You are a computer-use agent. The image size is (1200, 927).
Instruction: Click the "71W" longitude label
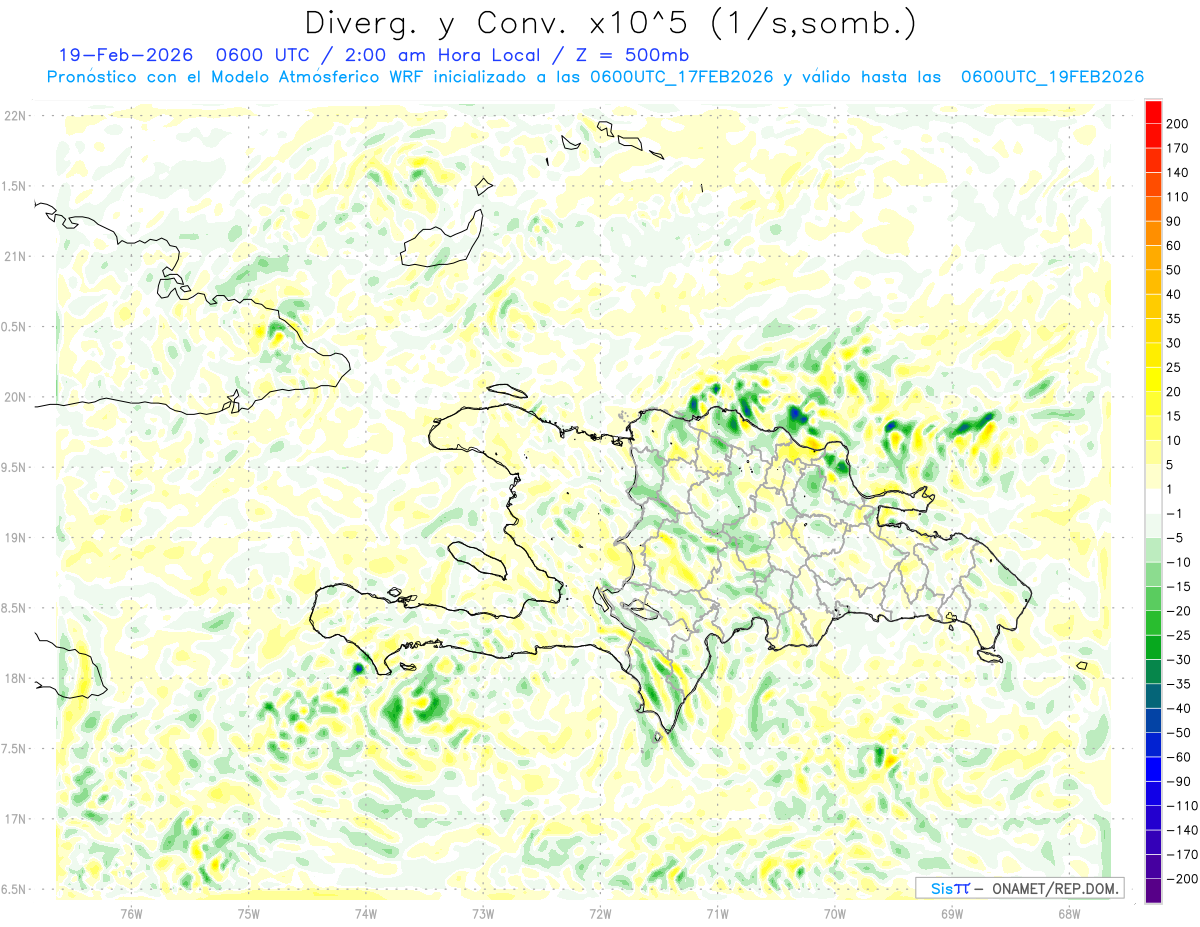[717, 913]
